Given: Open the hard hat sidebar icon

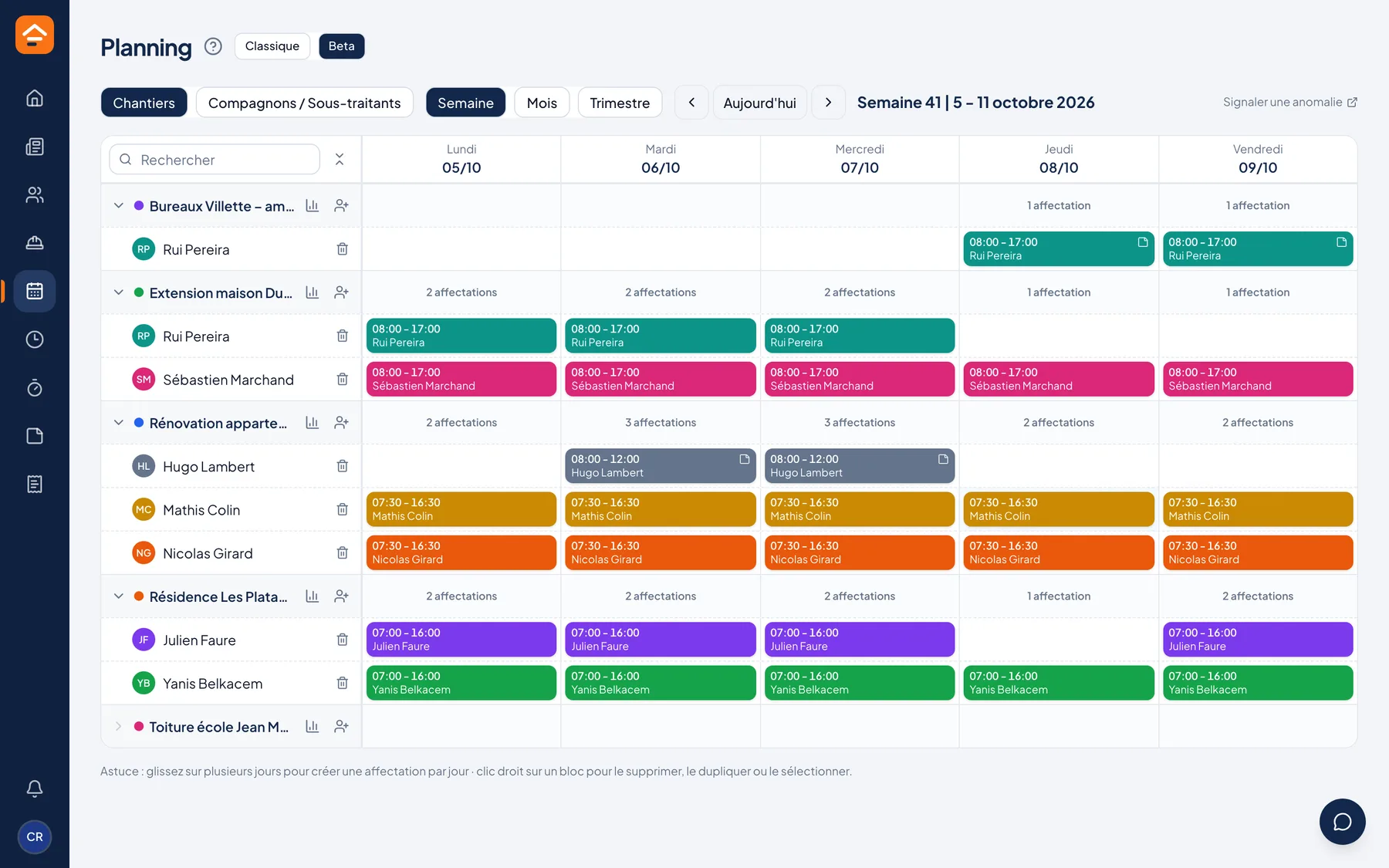Looking at the screenshot, I should [35, 243].
